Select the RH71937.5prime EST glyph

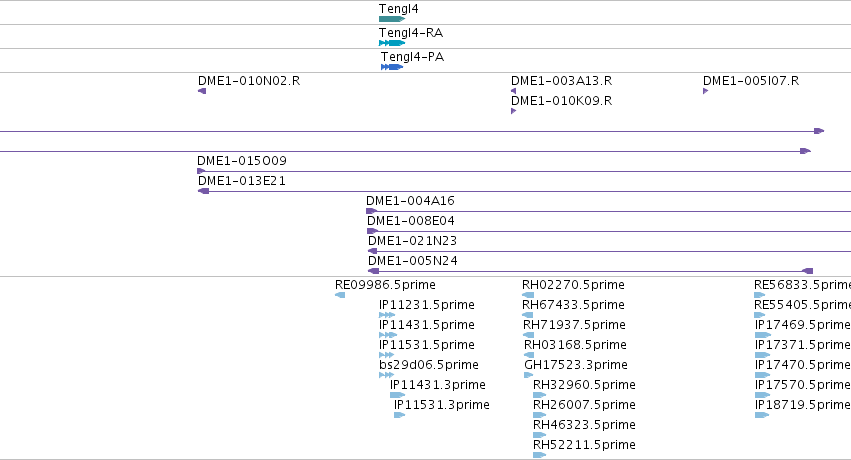(529, 335)
